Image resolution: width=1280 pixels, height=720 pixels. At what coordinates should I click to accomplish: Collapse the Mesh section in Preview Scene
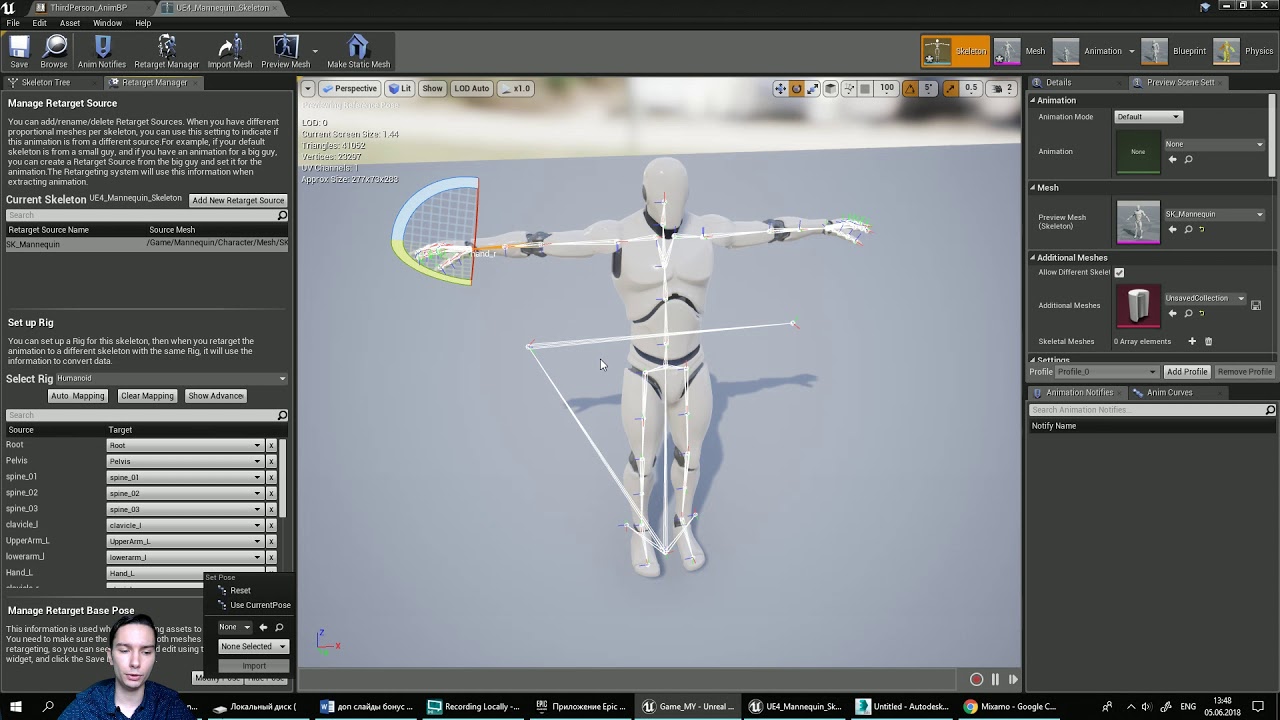point(1033,188)
